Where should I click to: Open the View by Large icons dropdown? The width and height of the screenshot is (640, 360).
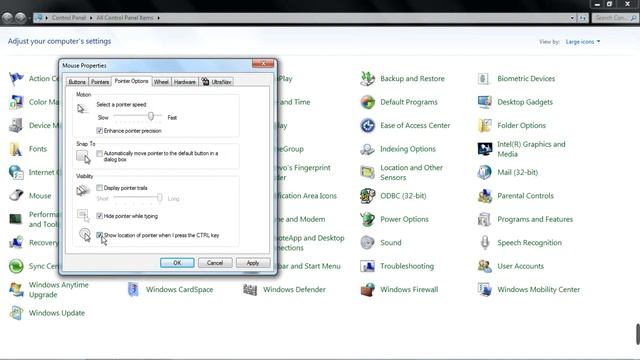[583, 42]
